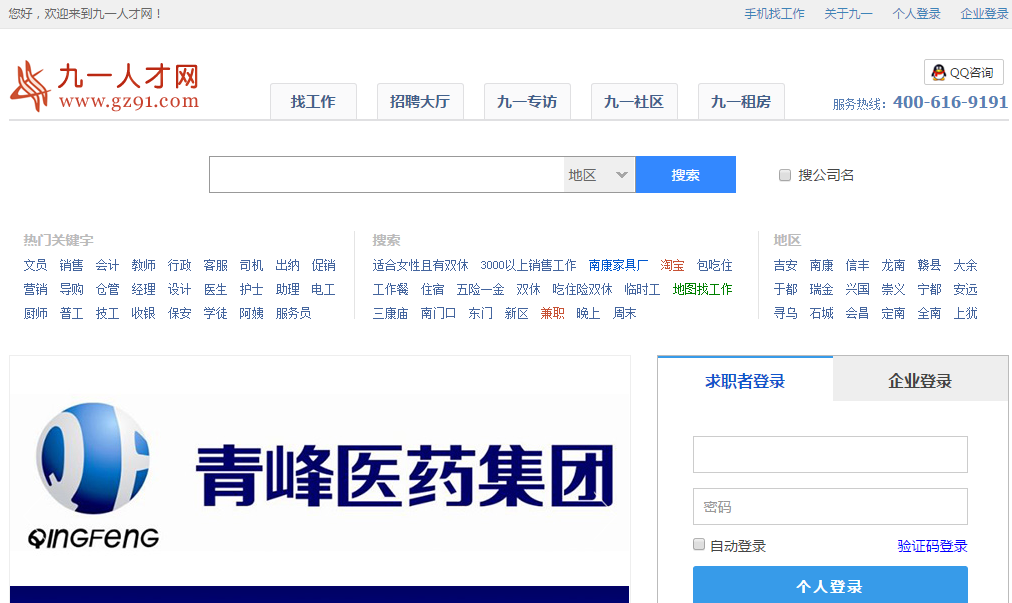Click the 验证码登录 link

(x=933, y=546)
